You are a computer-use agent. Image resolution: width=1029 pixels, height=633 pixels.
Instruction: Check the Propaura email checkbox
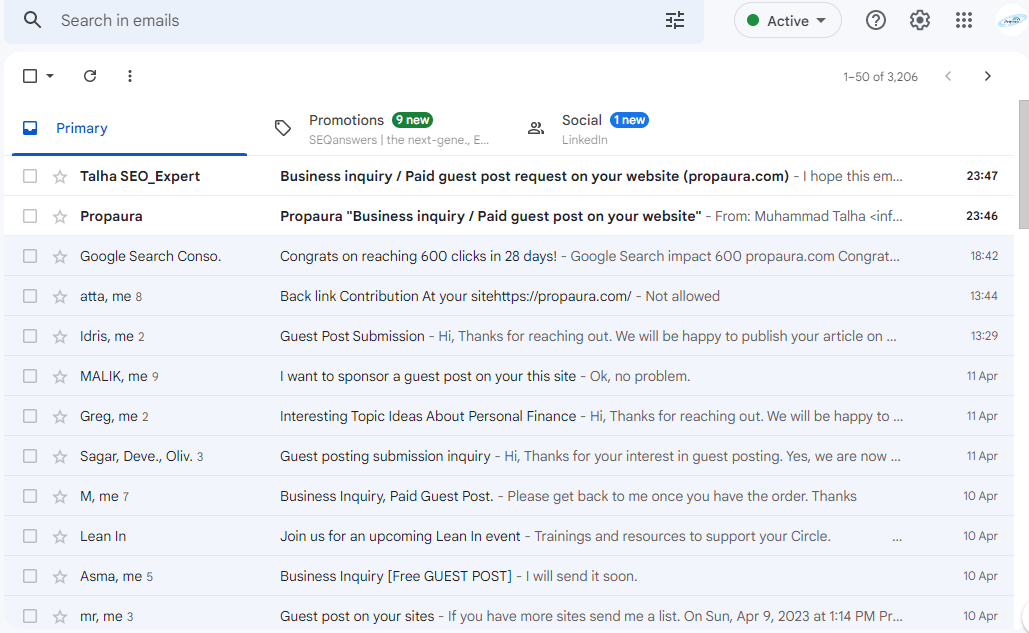point(29,215)
